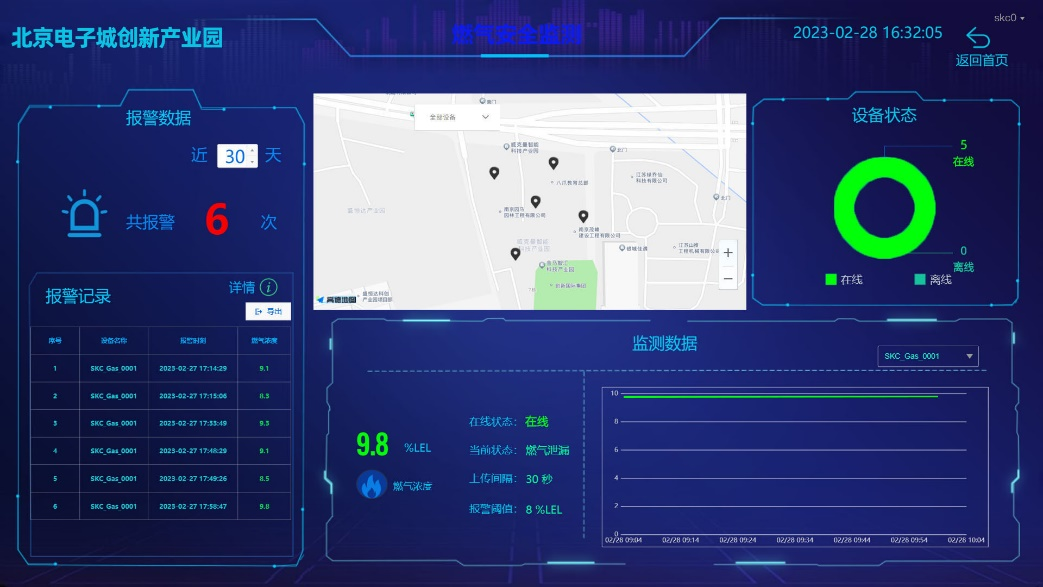Click the 监测数据 panel title
The height and width of the screenshot is (587, 1043).
[665, 343]
